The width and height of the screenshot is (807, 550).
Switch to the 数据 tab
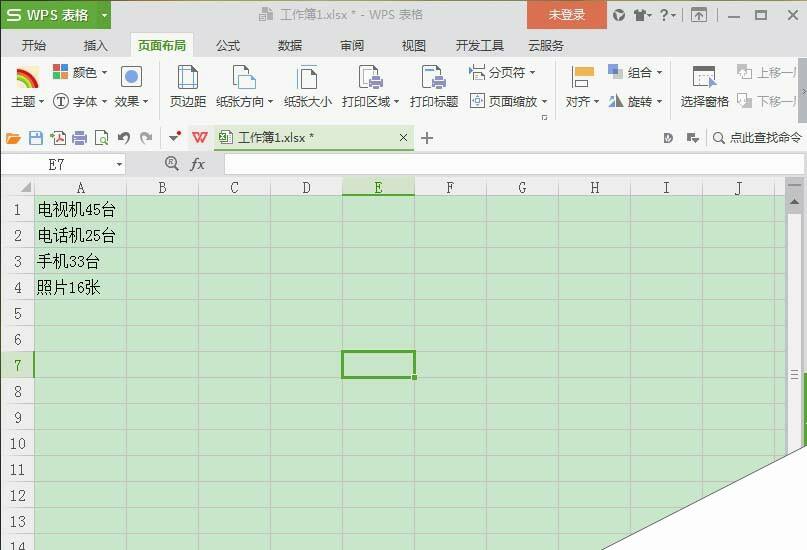tap(290, 46)
